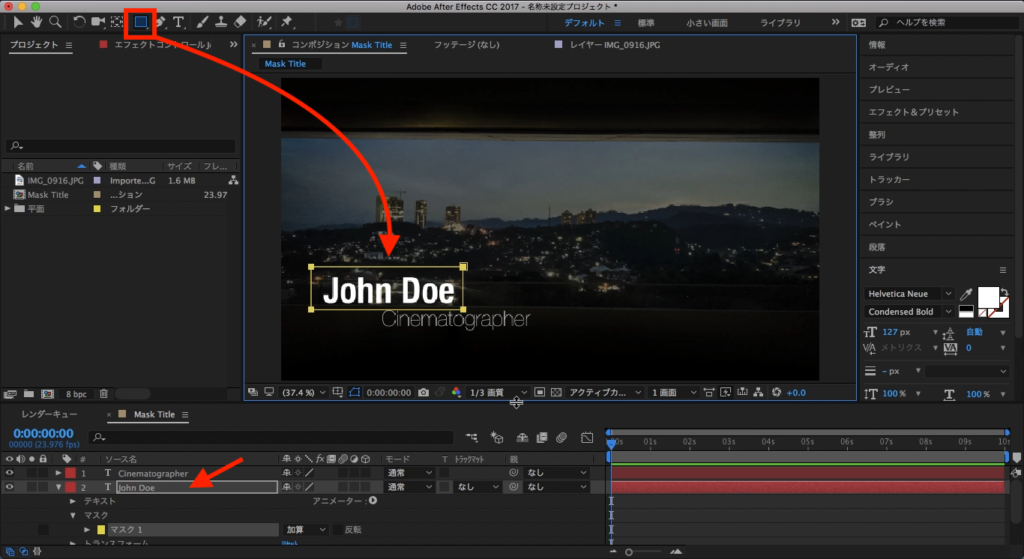This screenshot has width=1024, height=559.
Task: Select the 標準 workspace tab
Action: click(x=646, y=22)
